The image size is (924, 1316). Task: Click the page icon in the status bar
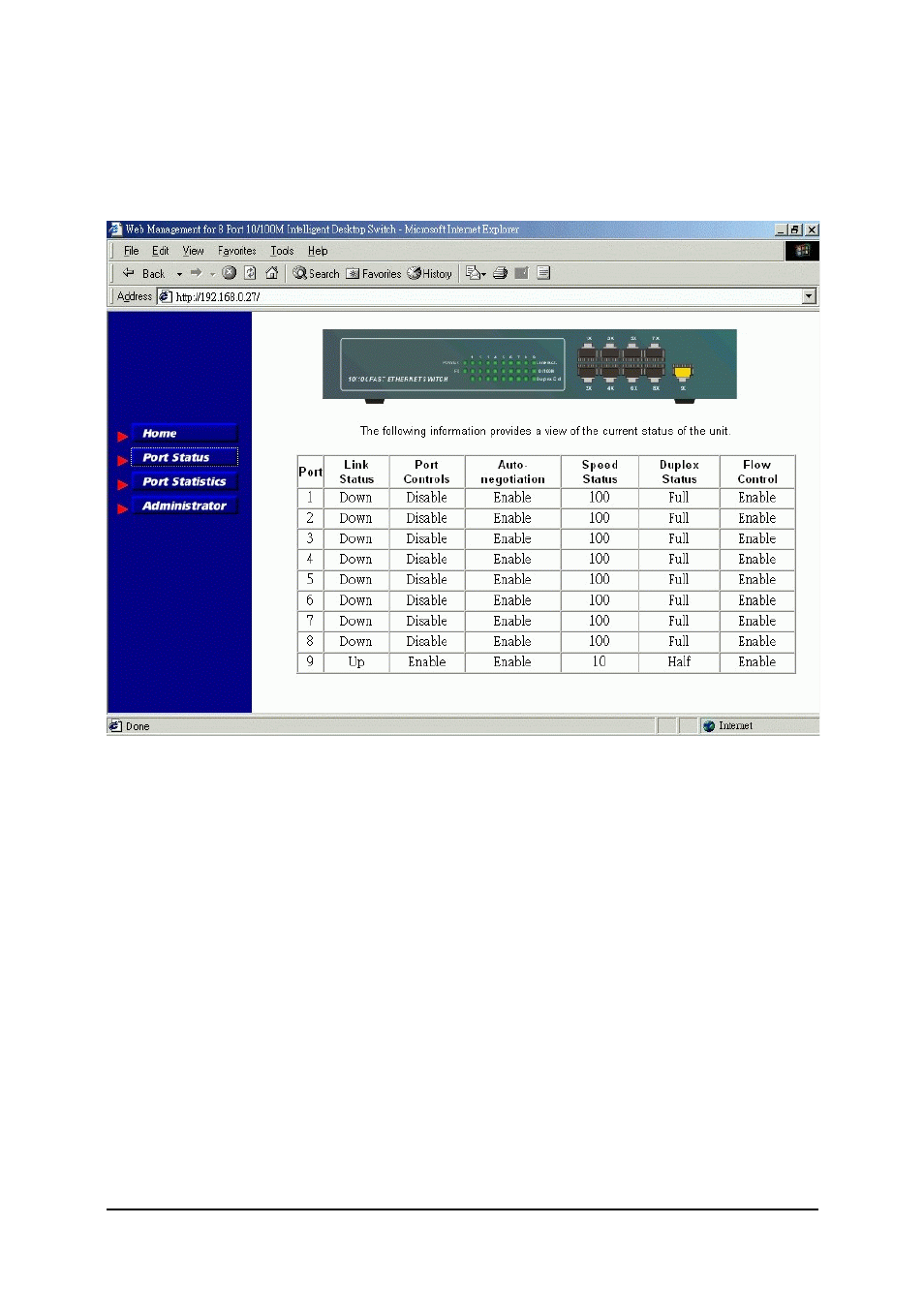coord(115,725)
